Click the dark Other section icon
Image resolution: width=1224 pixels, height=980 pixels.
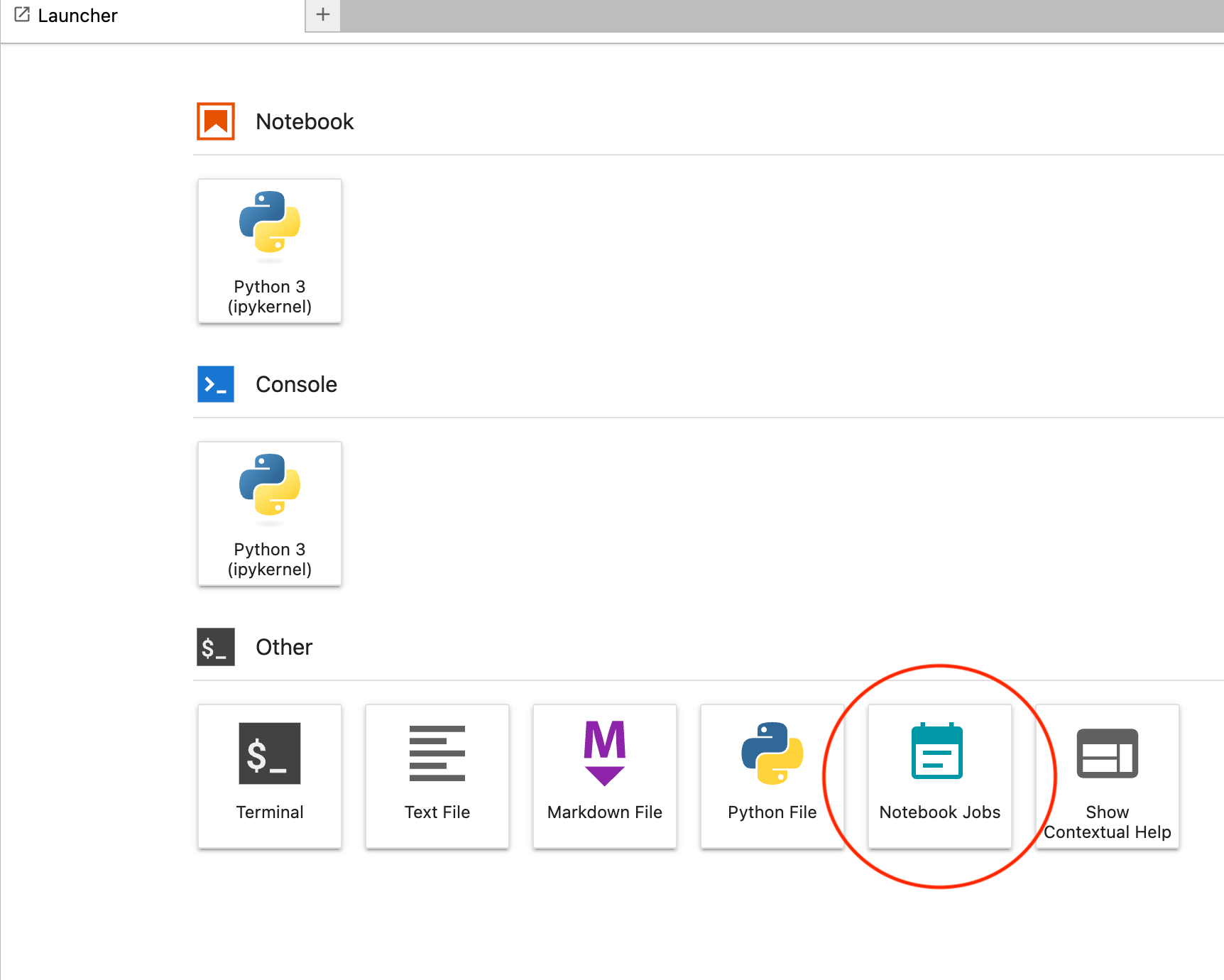[216, 647]
